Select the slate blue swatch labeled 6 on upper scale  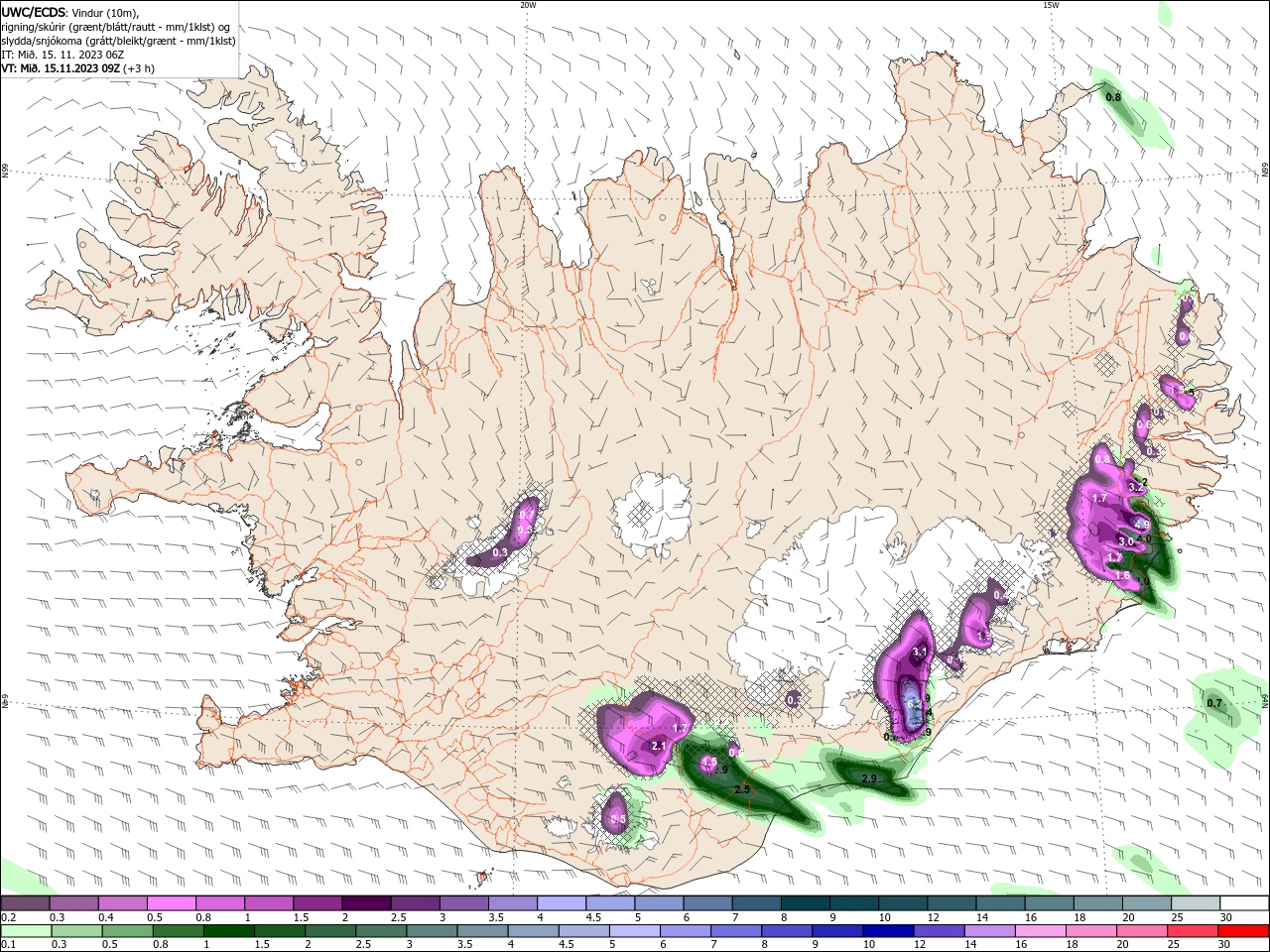click(x=708, y=903)
